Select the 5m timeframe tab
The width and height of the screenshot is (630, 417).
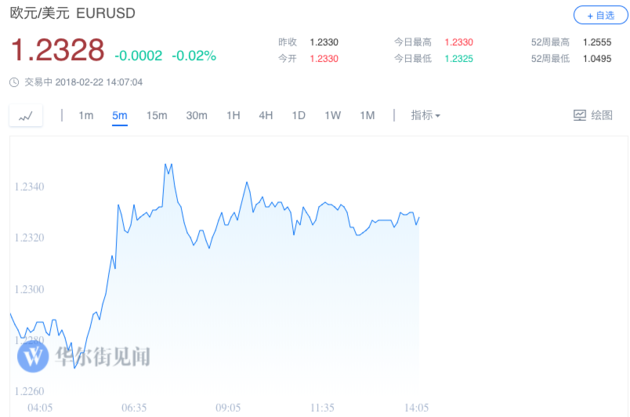[120, 116]
